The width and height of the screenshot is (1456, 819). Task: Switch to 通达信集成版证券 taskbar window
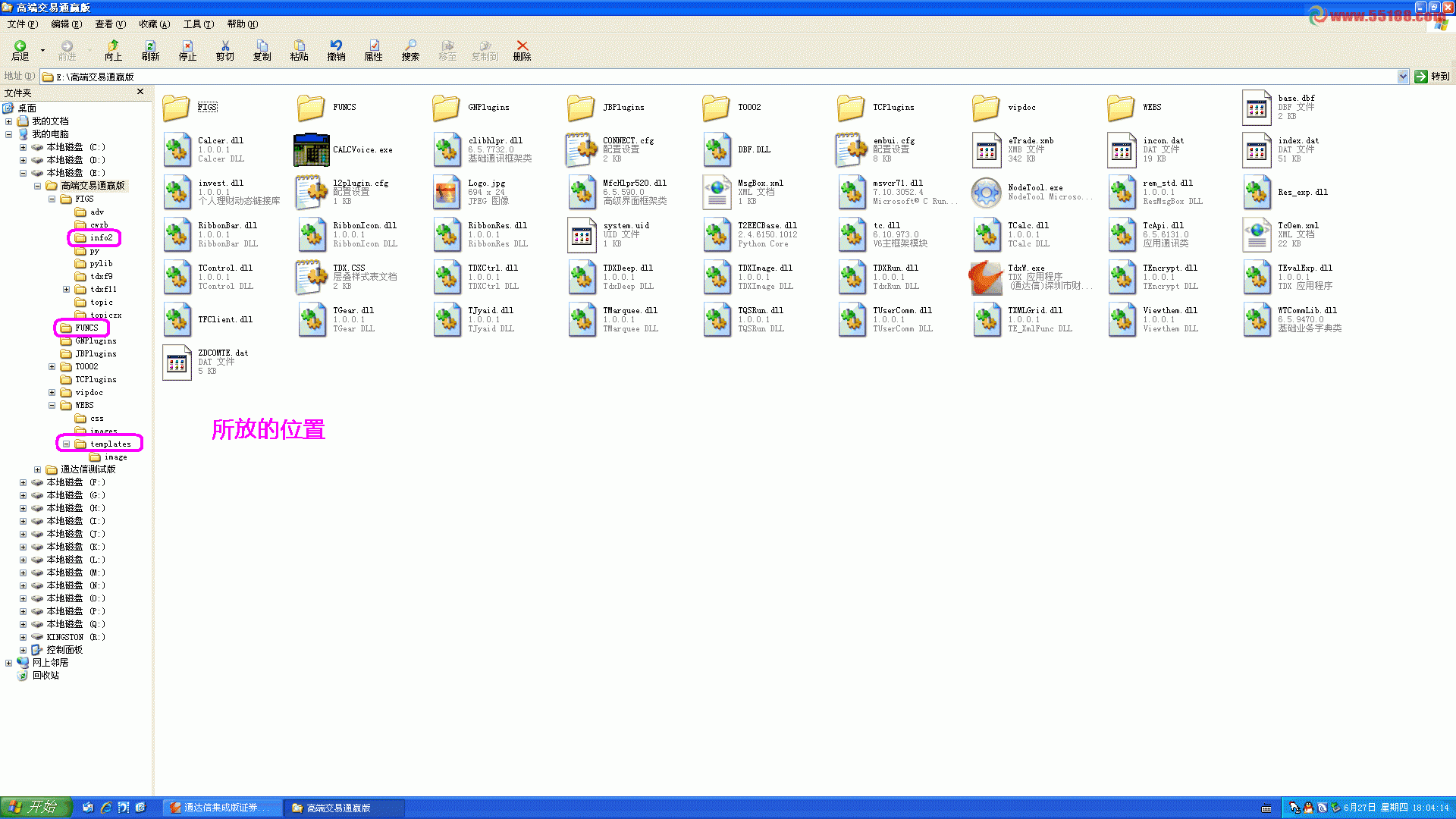point(223,808)
